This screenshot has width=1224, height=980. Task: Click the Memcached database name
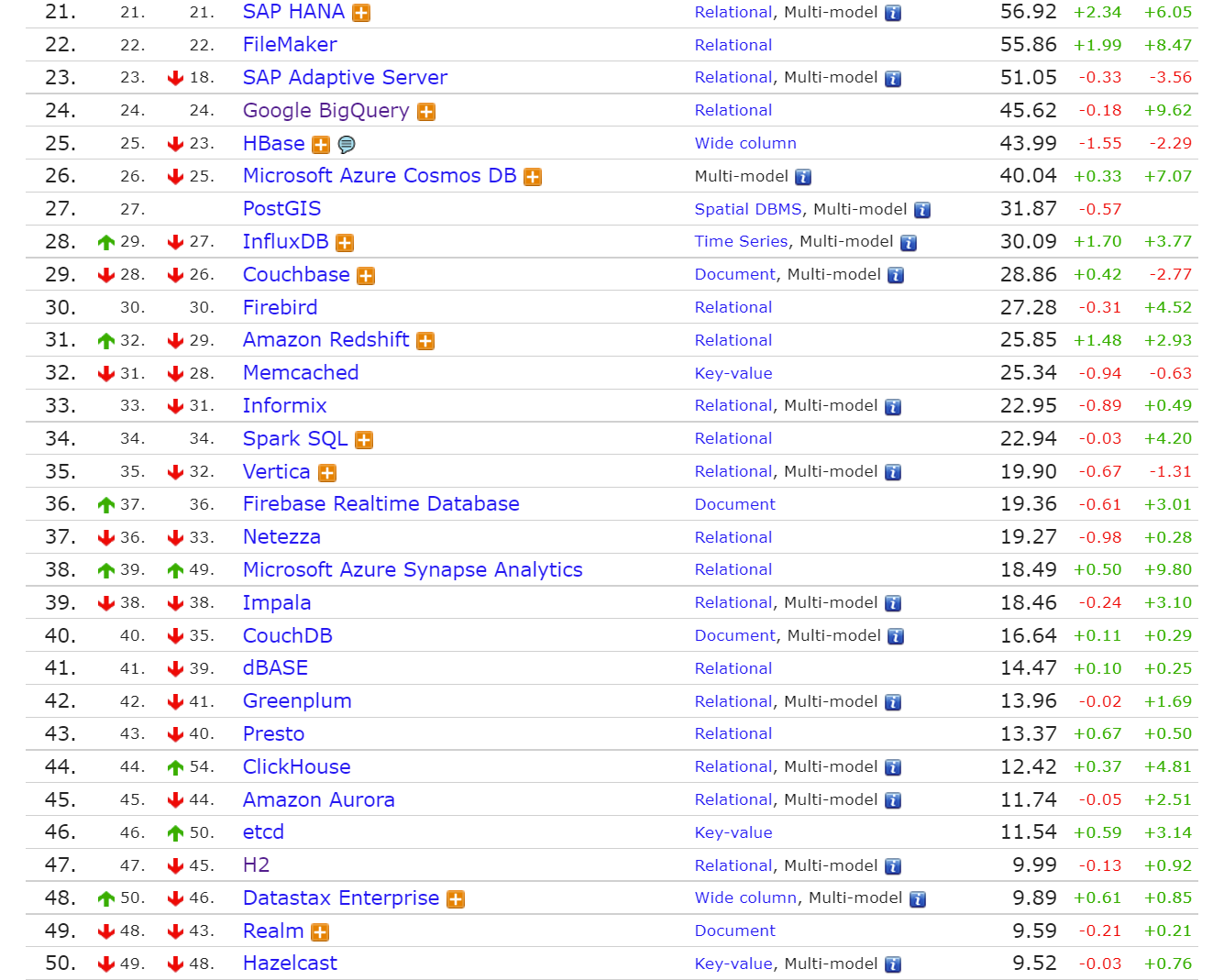[x=301, y=373]
